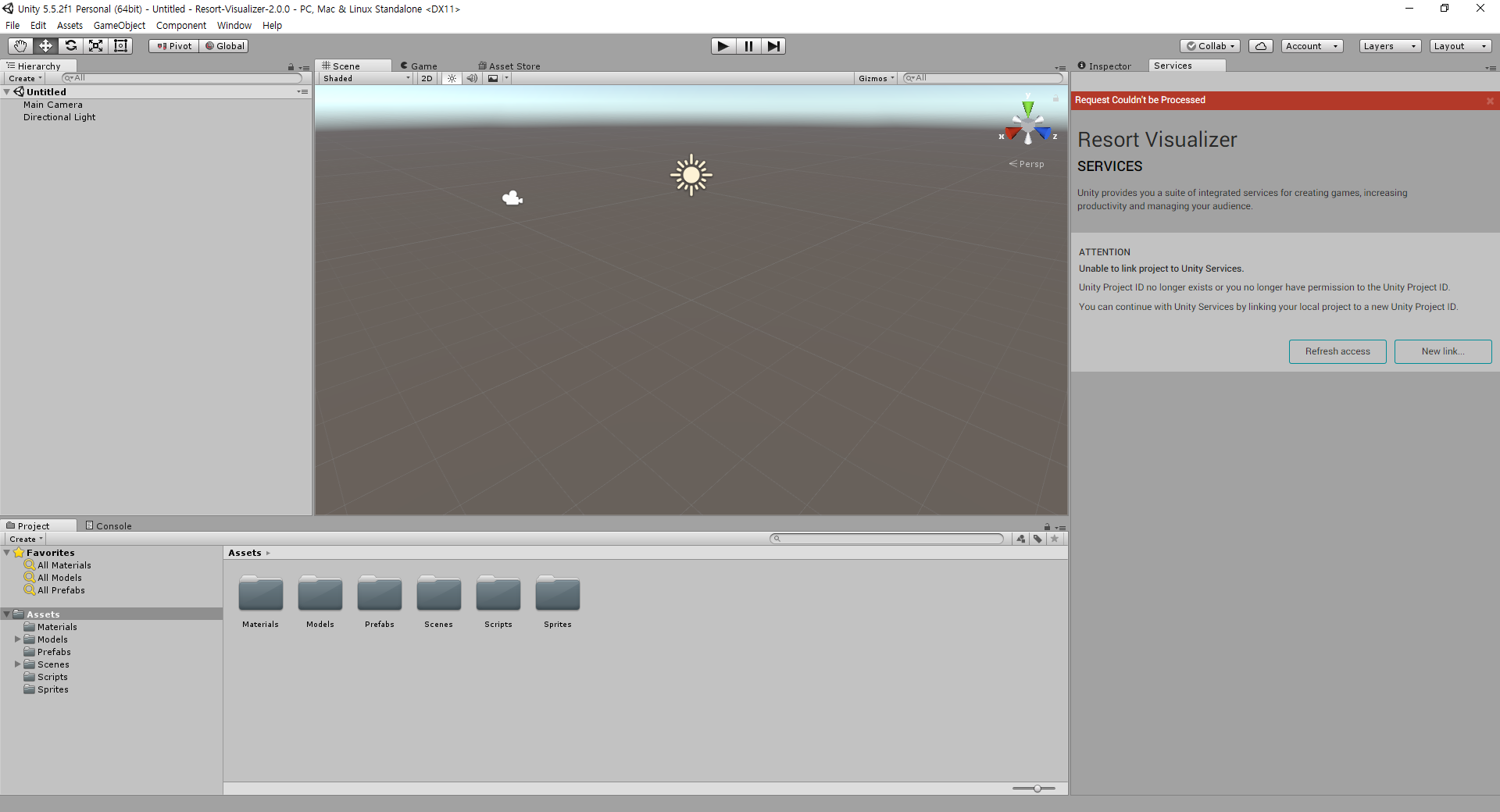
Task: Toggle scene audio speaker icon
Action: click(472, 78)
